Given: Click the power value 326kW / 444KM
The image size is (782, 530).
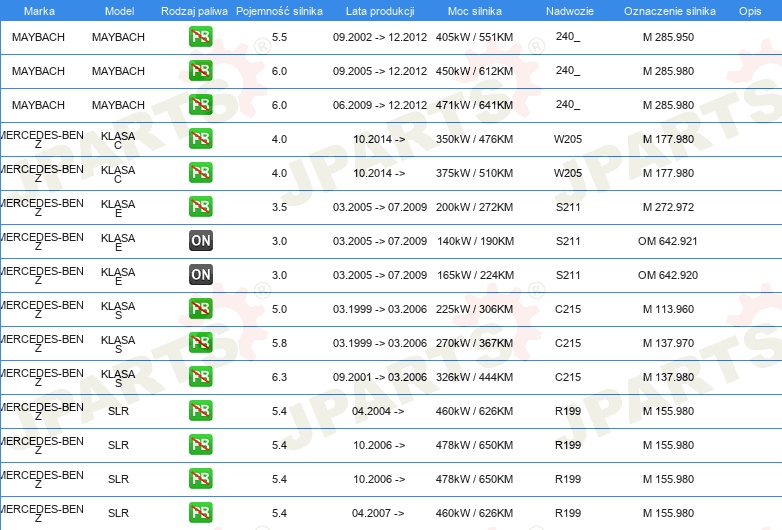Looking at the screenshot, I should click(x=474, y=377).
